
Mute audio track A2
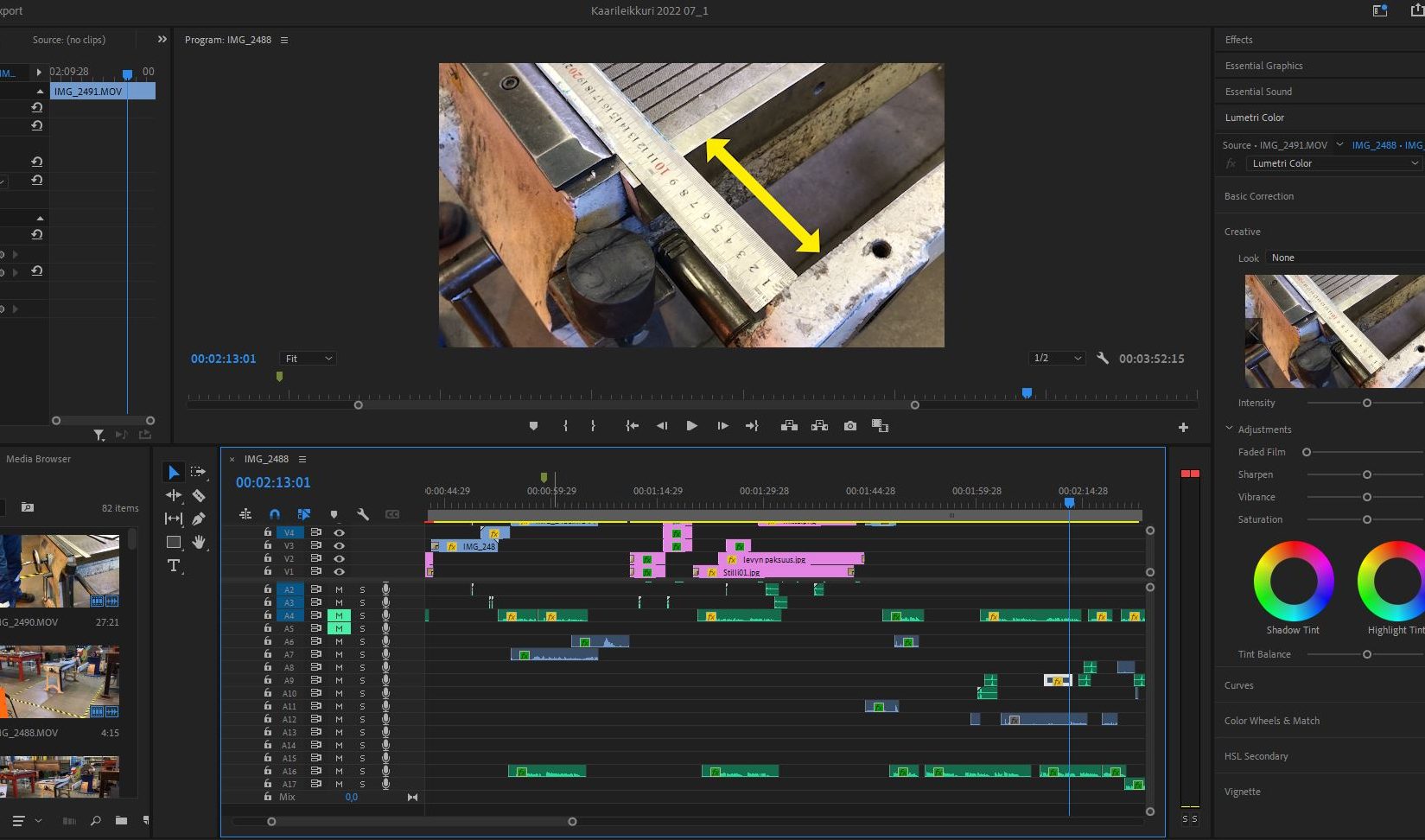(x=339, y=589)
